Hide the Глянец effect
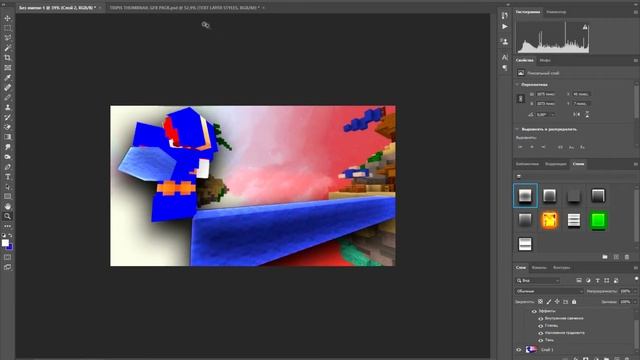 point(540,326)
